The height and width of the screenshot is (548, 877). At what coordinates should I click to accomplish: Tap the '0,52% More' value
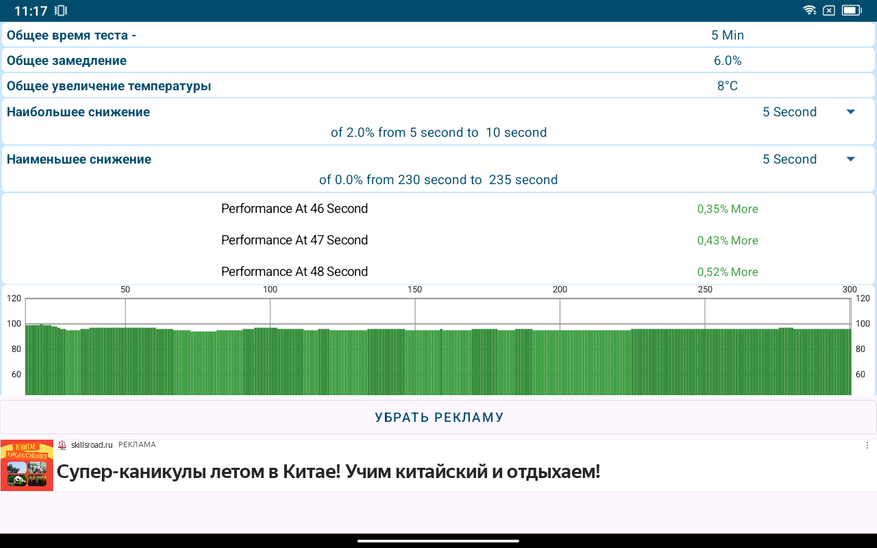click(x=727, y=272)
